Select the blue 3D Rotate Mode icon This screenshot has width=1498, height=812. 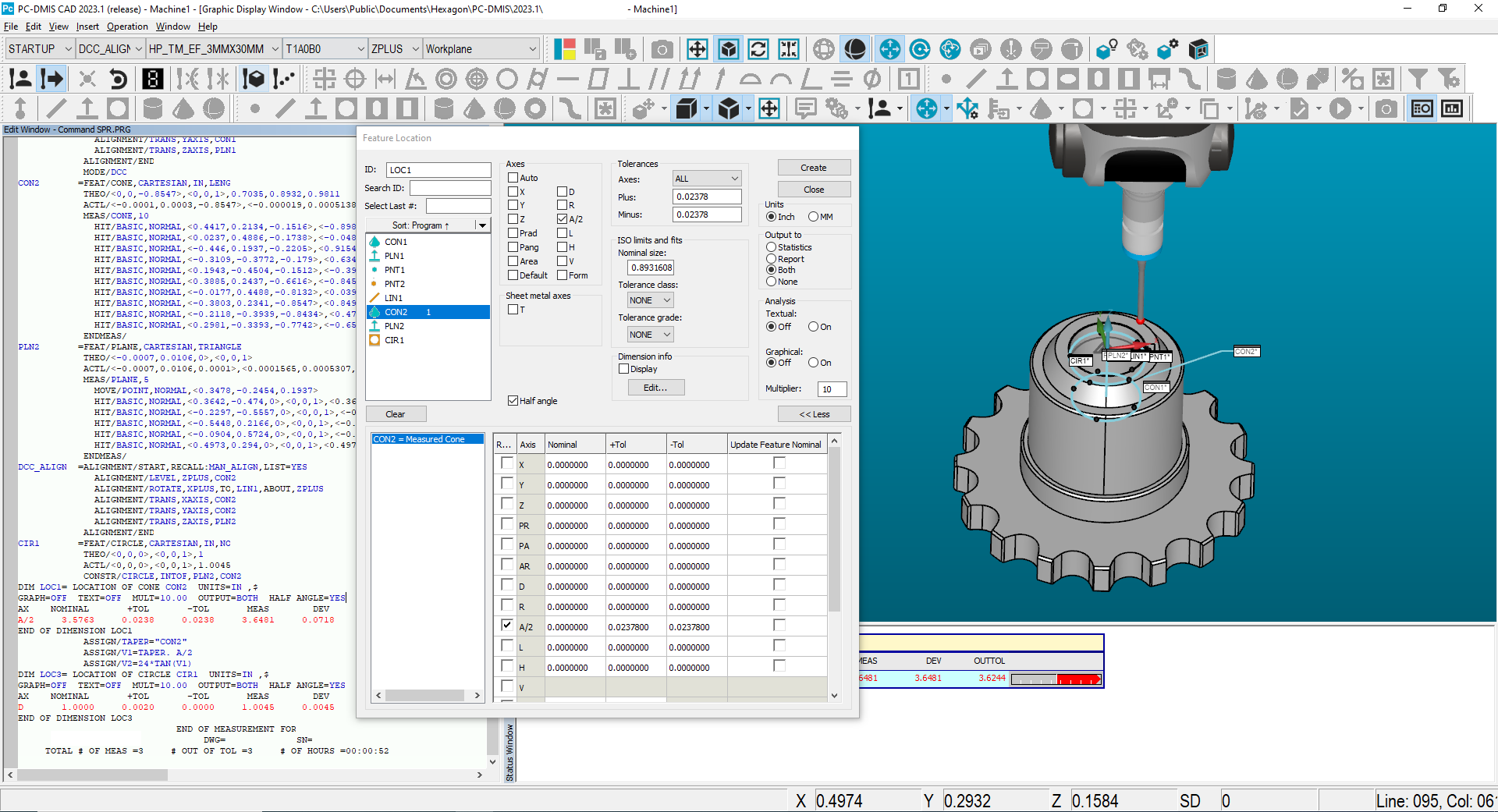(950, 50)
